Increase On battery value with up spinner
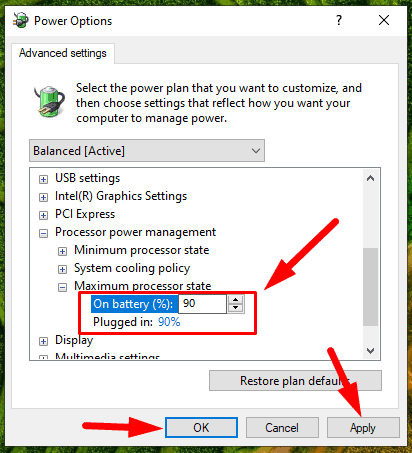Viewport: 412px width, 453px height. click(x=236, y=299)
